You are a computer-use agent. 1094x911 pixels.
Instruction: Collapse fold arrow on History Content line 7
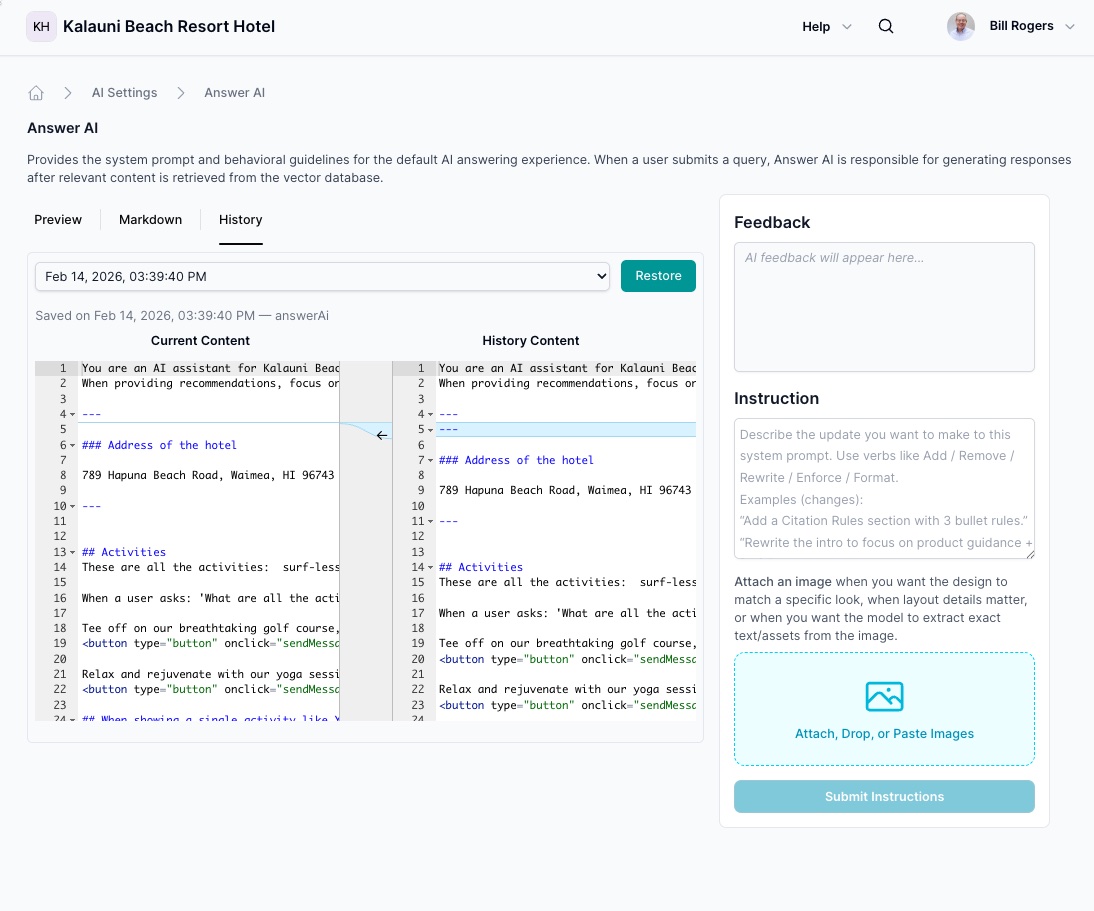pyautogui.click(x=429, y=461)
